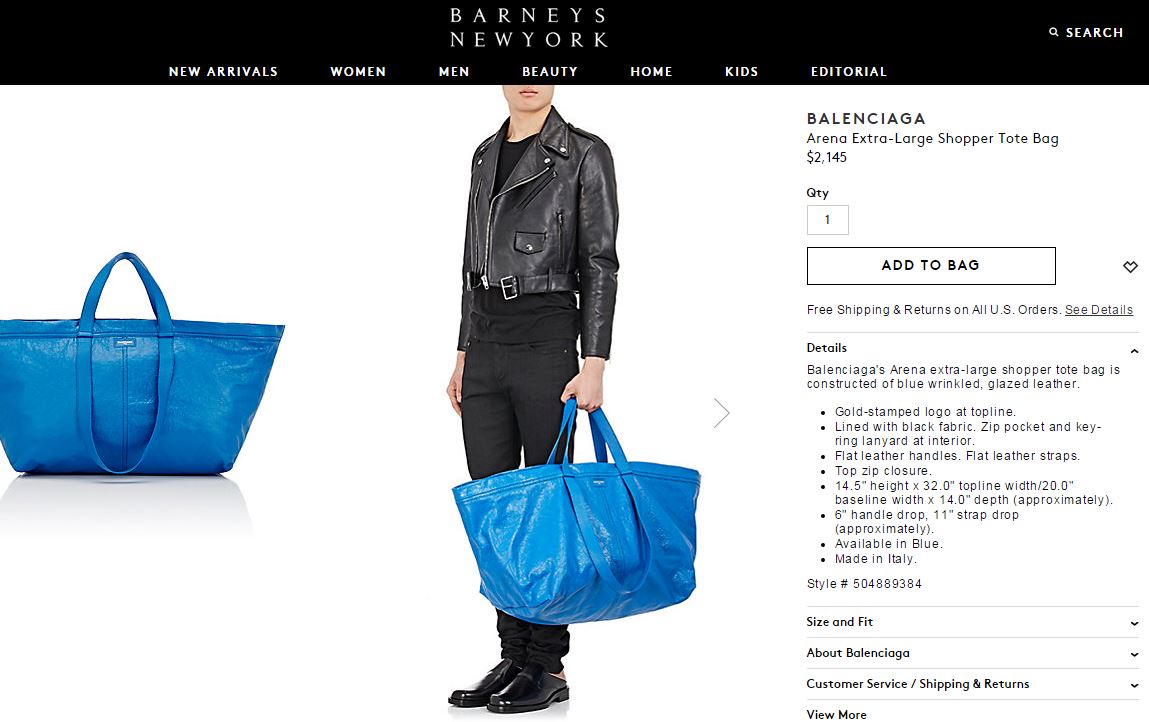The width and height of the screenshot is (1149, 722).
Task: Open the Beauty menu
Action: 550,72
